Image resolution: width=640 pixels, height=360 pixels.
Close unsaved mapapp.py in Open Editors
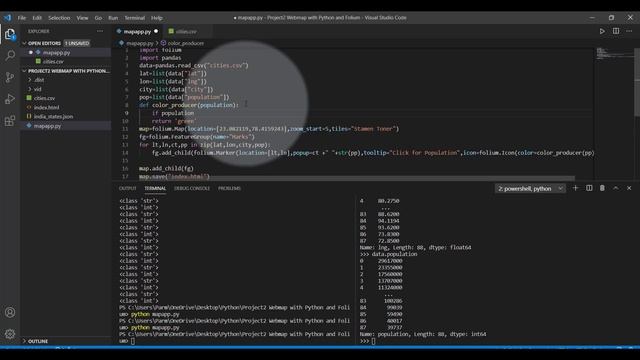pyautogui.click(x=31, y=52)
